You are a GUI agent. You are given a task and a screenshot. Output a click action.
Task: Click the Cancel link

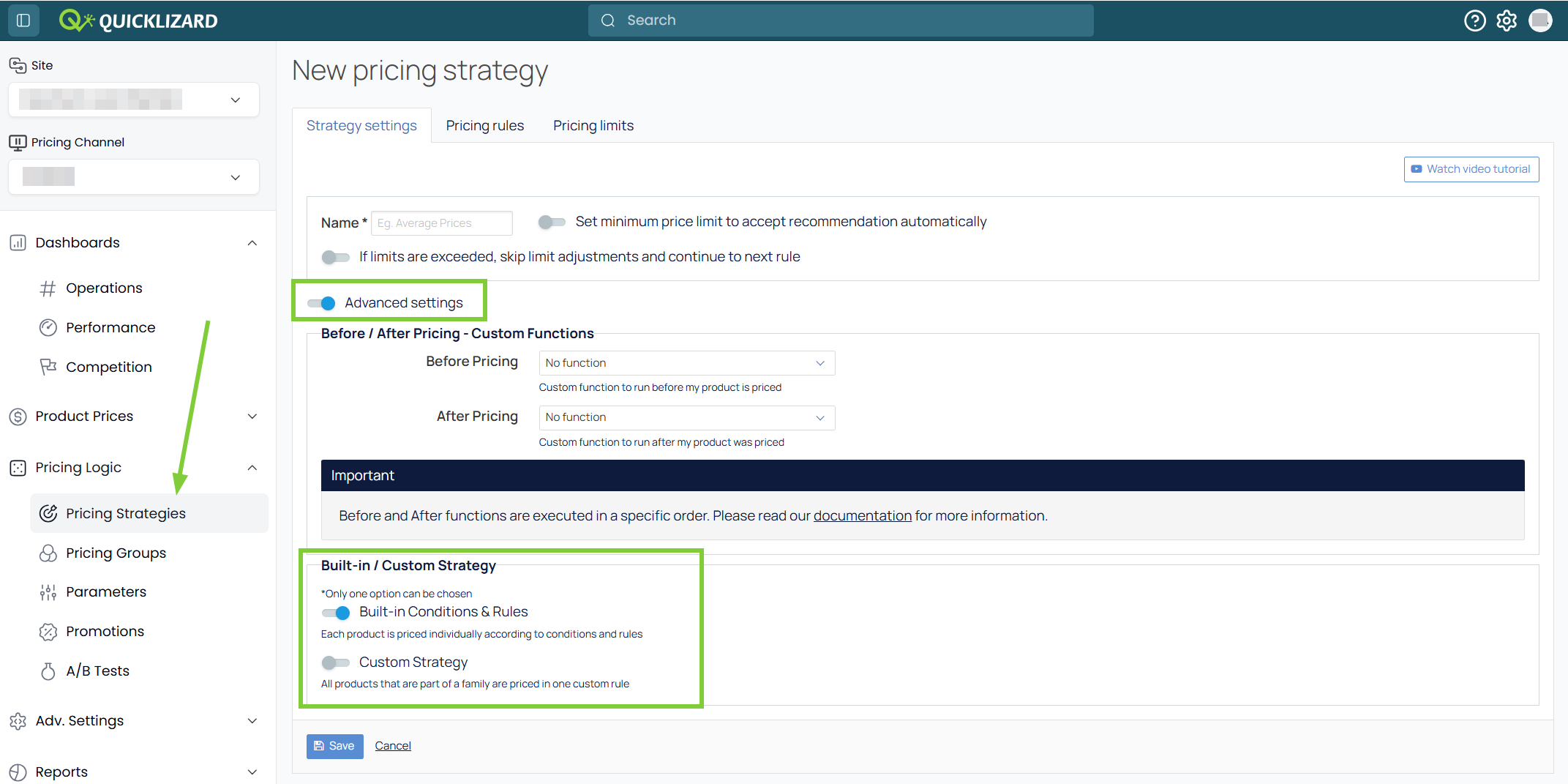click(393, 746)
